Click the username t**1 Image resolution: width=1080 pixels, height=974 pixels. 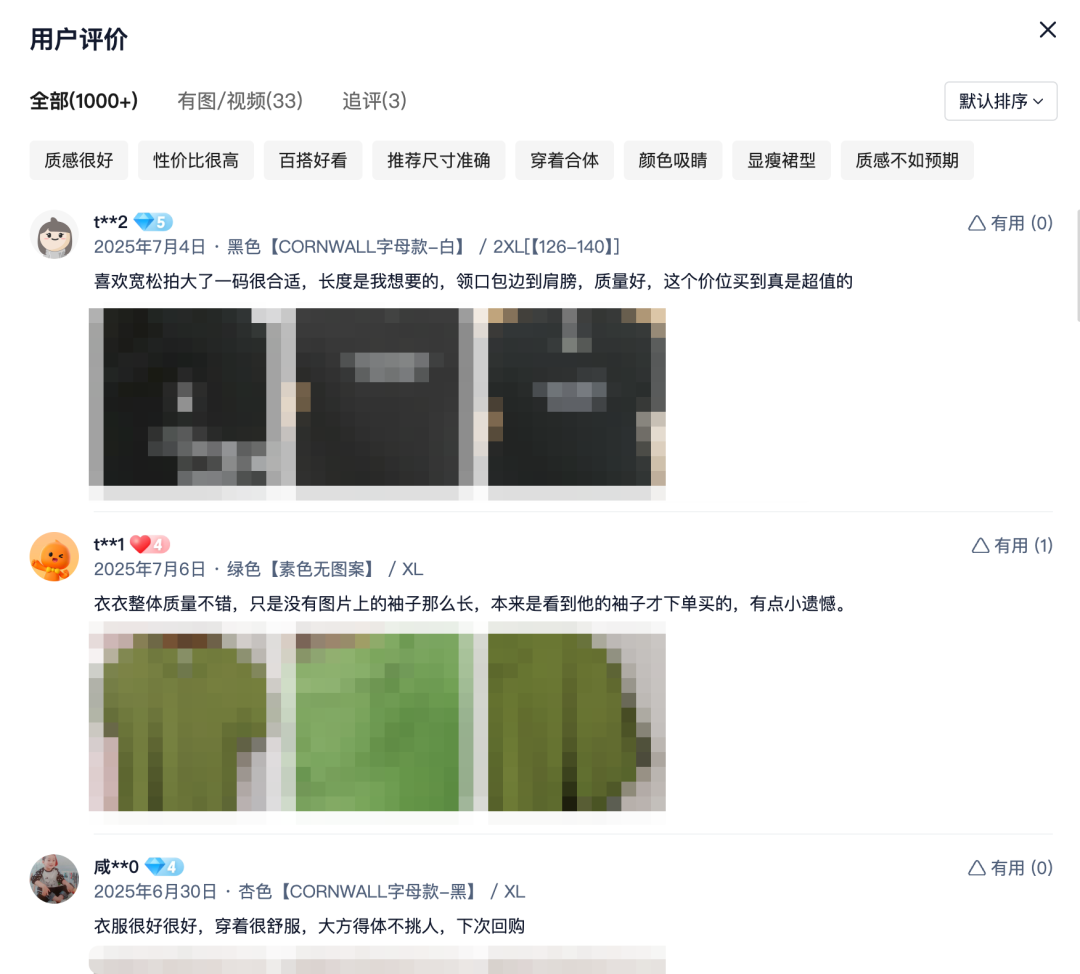pyautogui.click(x=109, y=544)
